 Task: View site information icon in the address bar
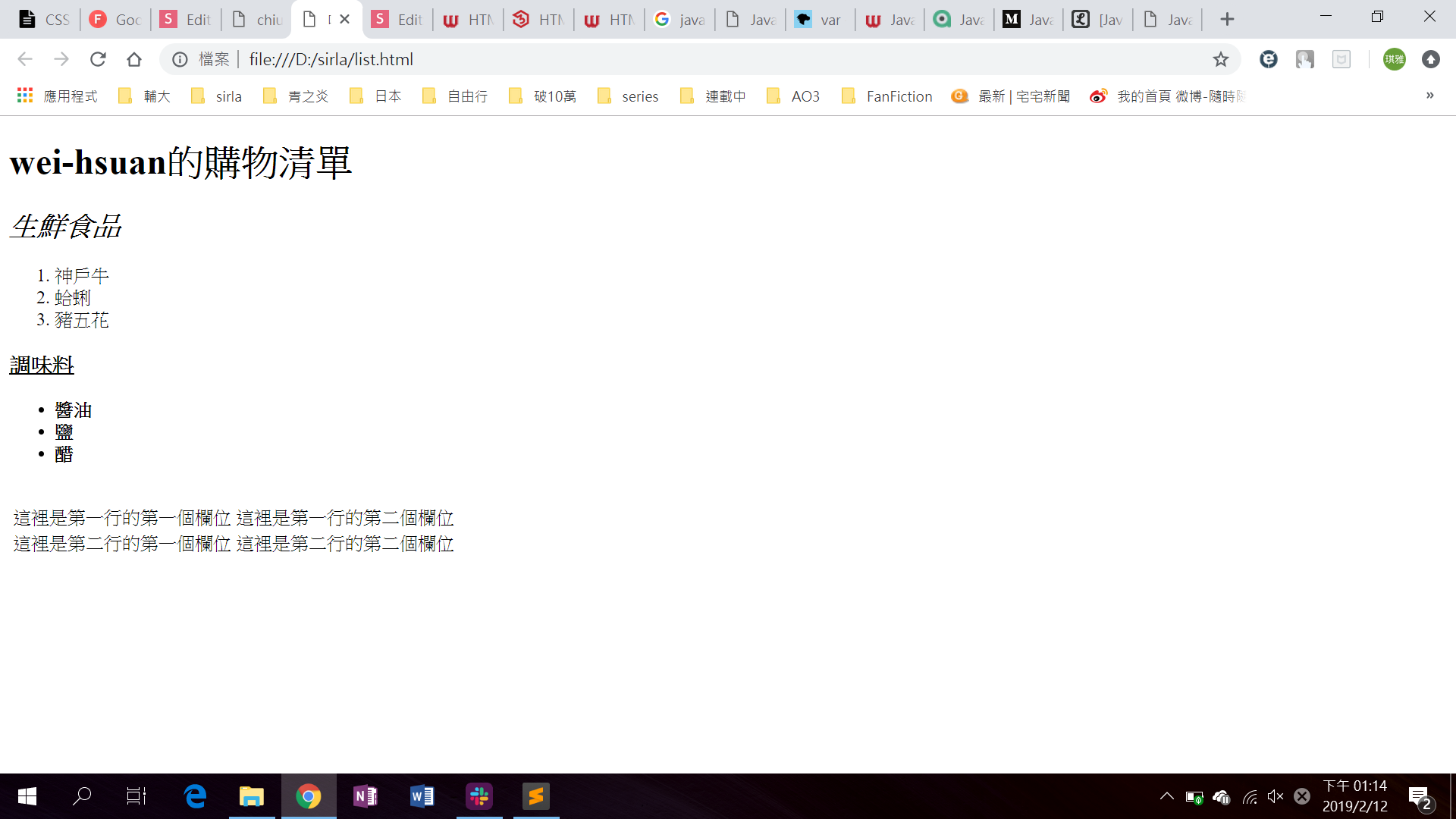[180, 59]
